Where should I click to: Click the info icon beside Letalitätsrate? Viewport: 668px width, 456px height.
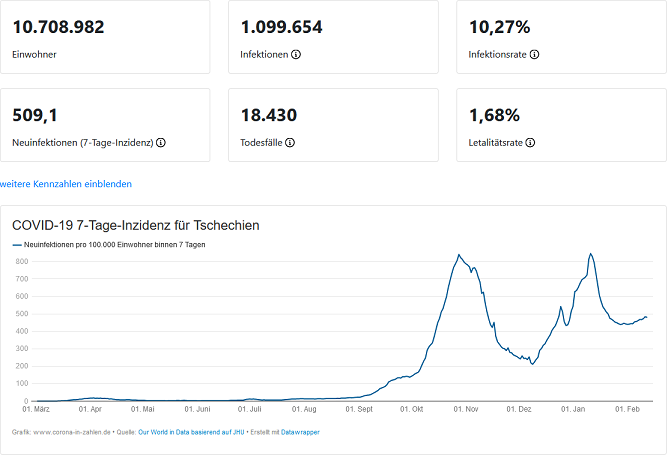point(531,142)
